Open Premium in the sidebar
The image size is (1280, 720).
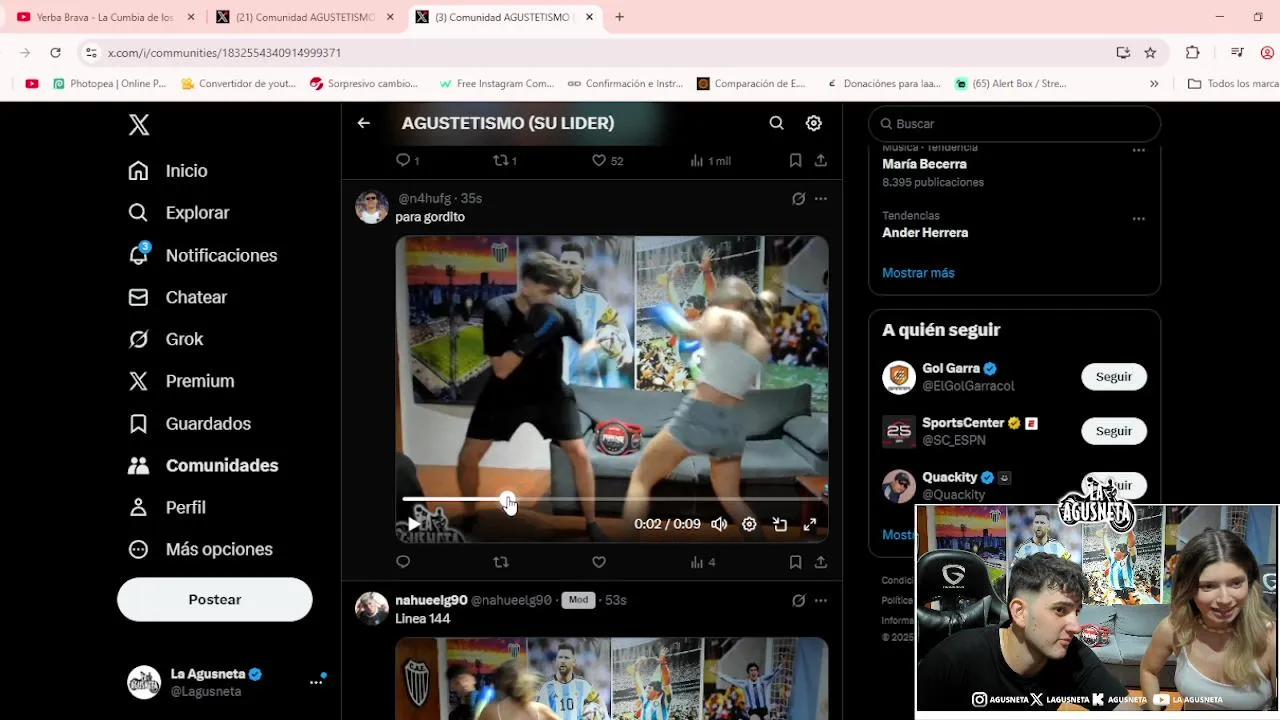point(181,381)
